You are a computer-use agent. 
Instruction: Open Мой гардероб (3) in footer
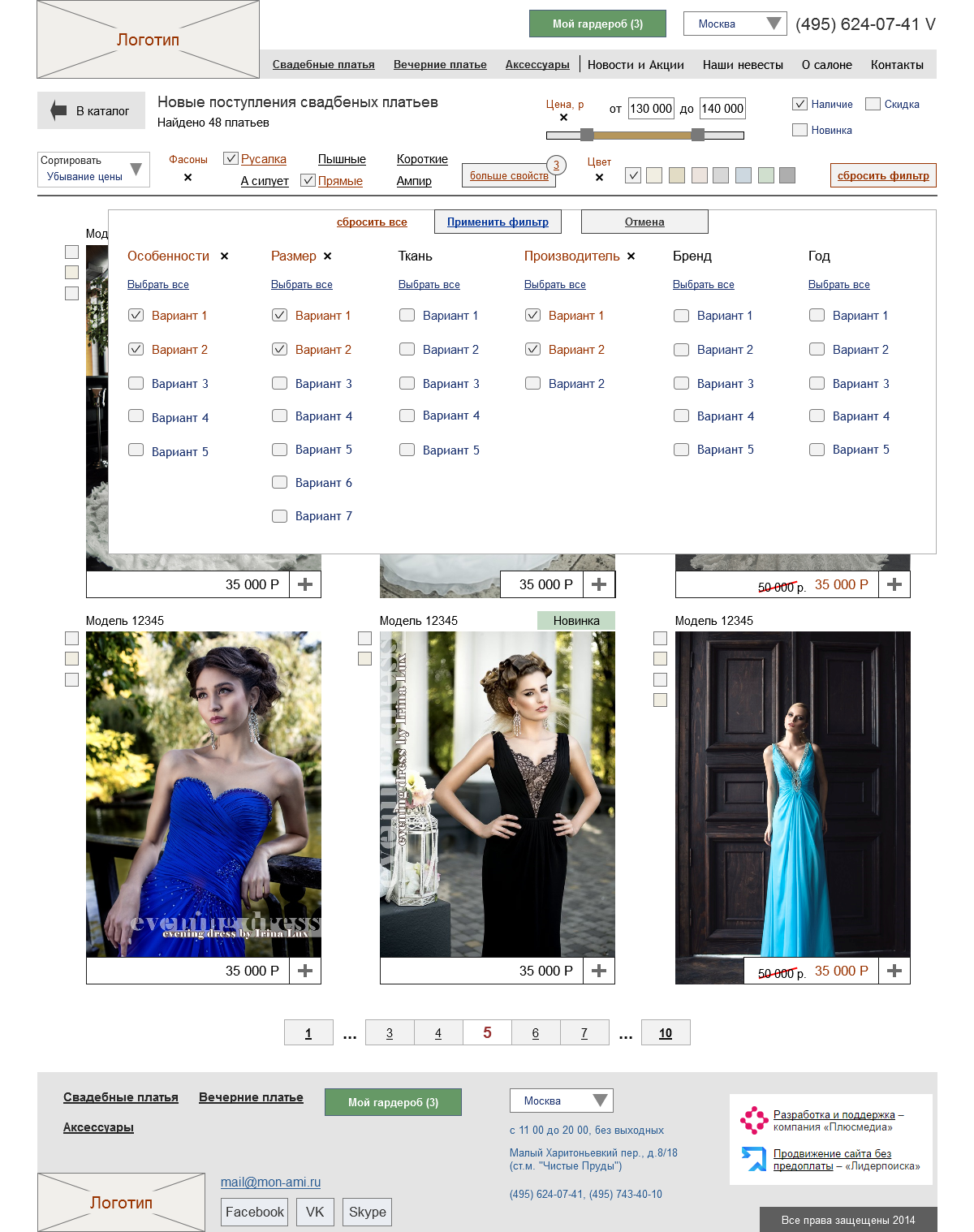pyautogui.click(x=393, y=1102)
